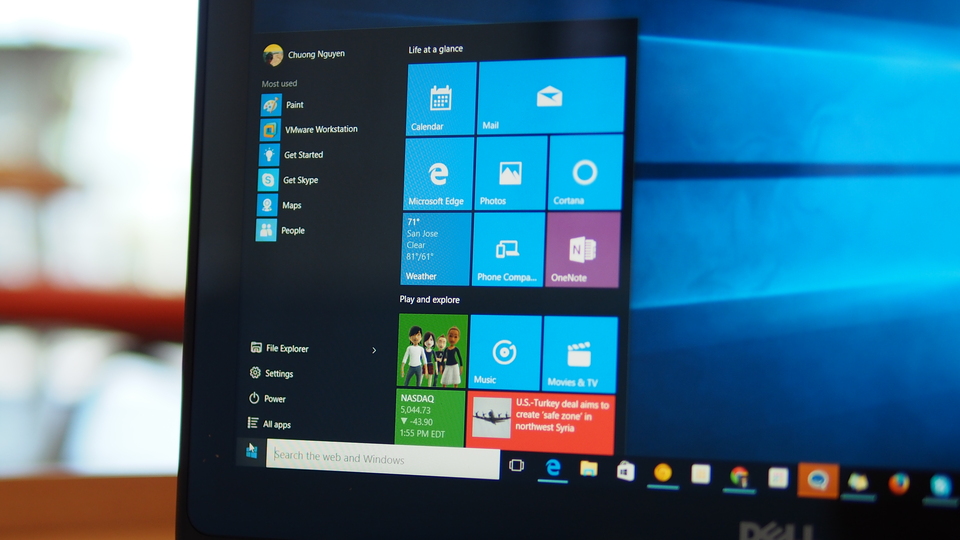This screenshot has height=540, width=960.
Task: Open the Photos tile
Action: pyautogui.click(x=511, y=173)
